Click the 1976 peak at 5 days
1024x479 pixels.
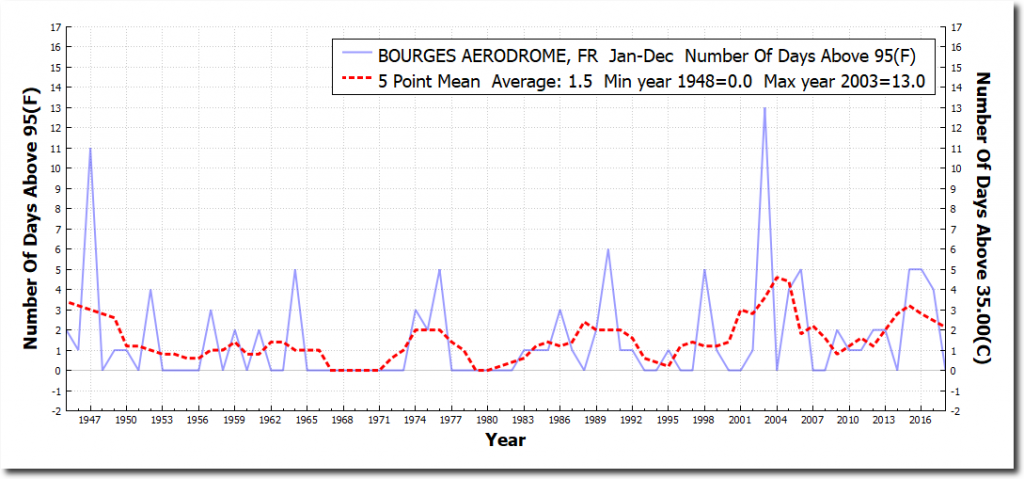coord(439,269)
